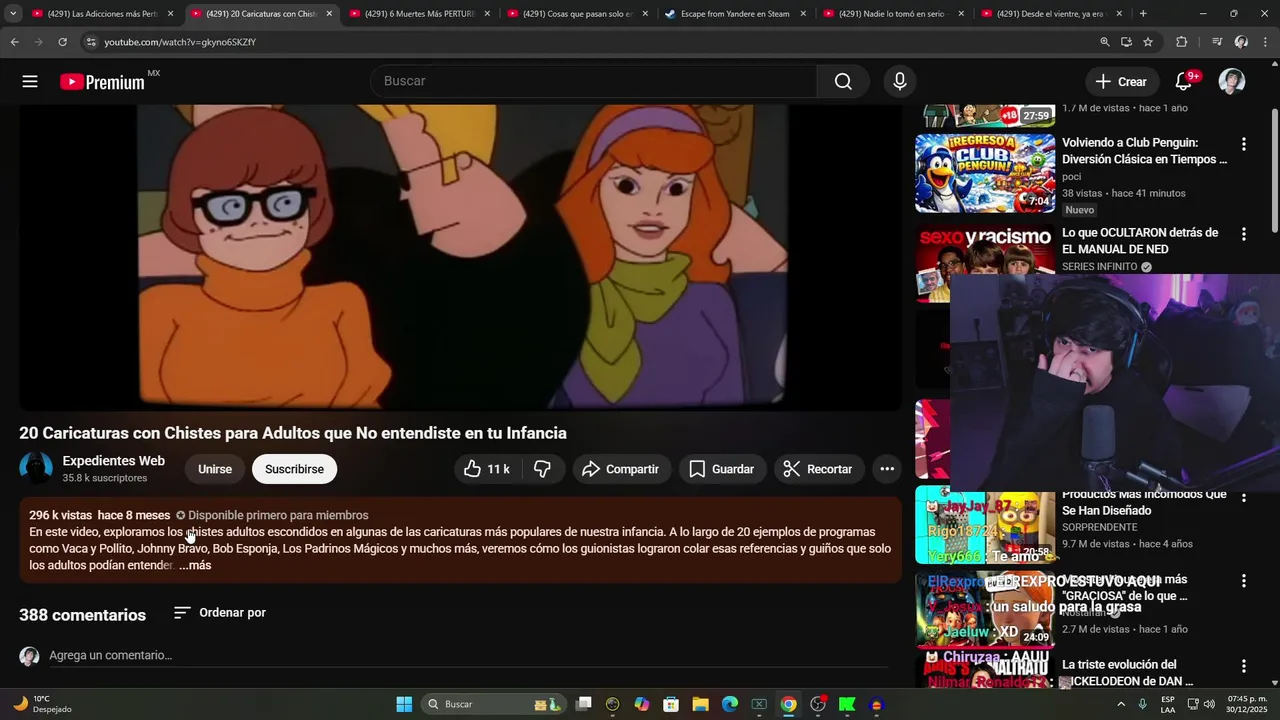
Task: Click the Recortar clip button
Action: click(818, 469)
